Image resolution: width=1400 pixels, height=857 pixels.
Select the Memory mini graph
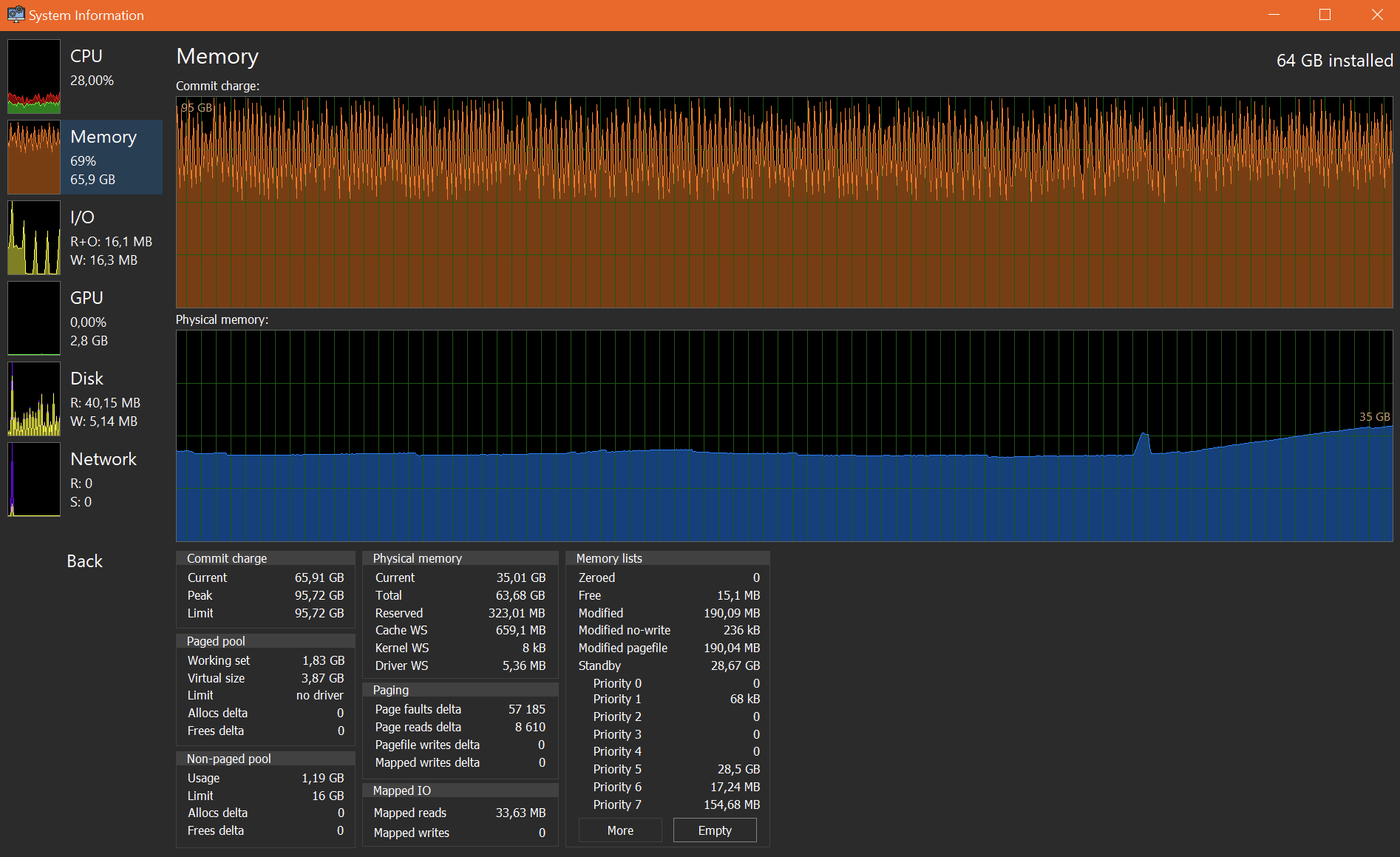34,157
